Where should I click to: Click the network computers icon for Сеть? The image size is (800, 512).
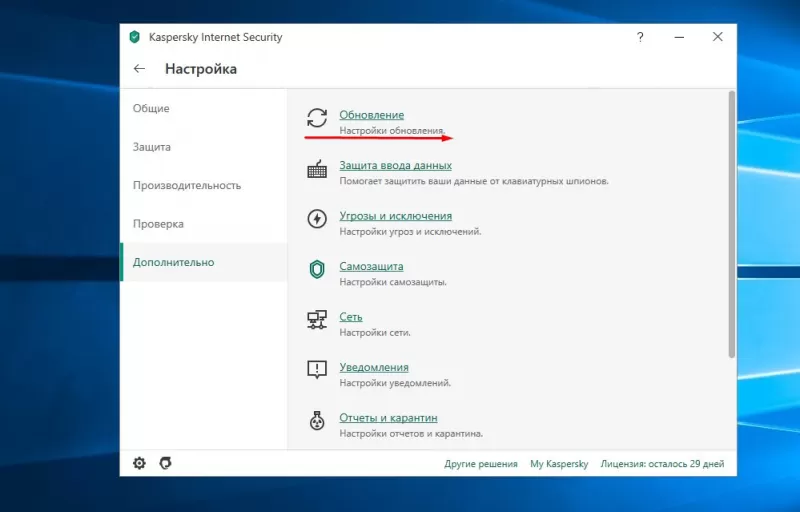coord(317,320)
